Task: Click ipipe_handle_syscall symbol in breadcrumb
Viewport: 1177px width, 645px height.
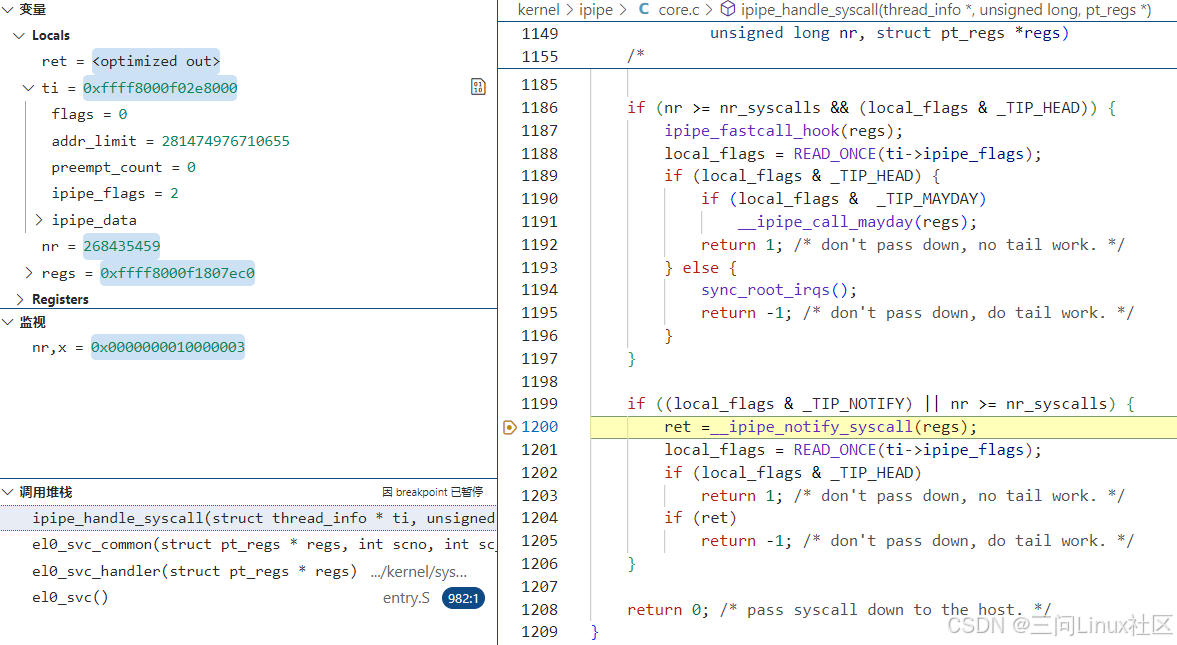Action: pos(946,10)
